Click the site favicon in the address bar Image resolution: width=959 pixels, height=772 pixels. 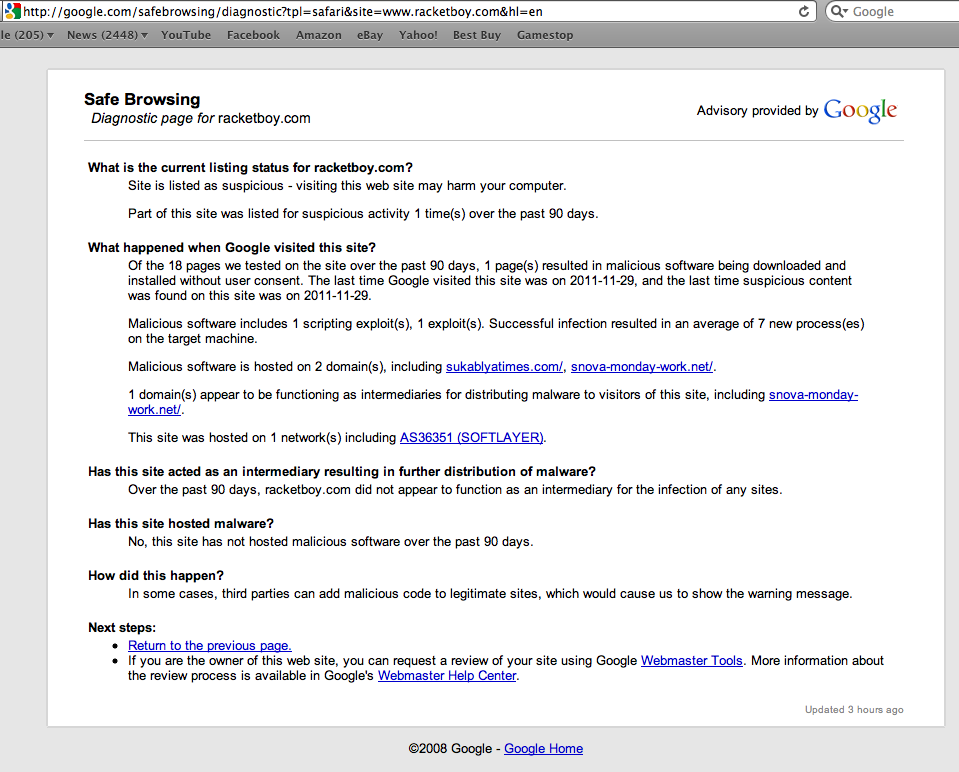pyautogui.click(x=12, y=11)
